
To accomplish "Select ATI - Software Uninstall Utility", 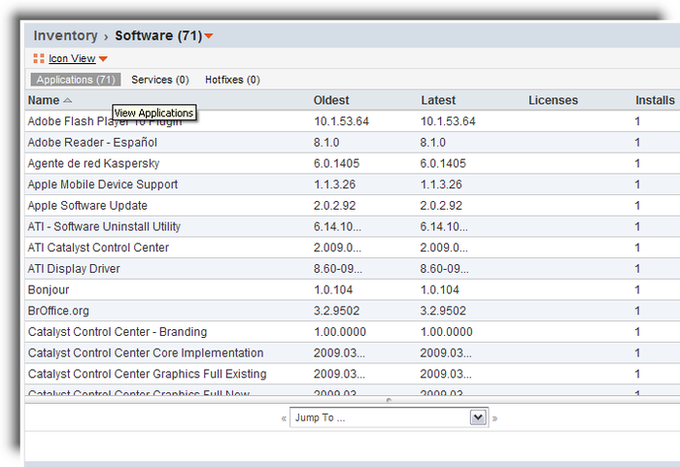I will click(104, 227).
